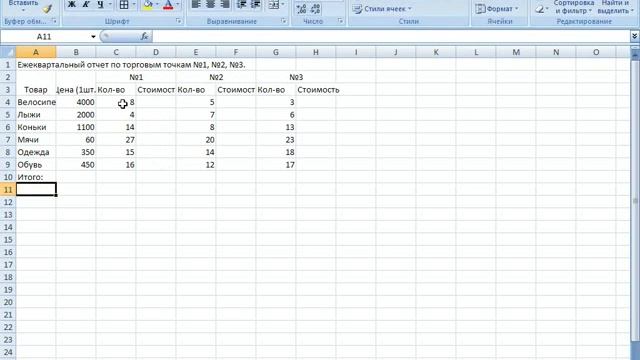Click the vertical scrollbar

coord(635,200)
